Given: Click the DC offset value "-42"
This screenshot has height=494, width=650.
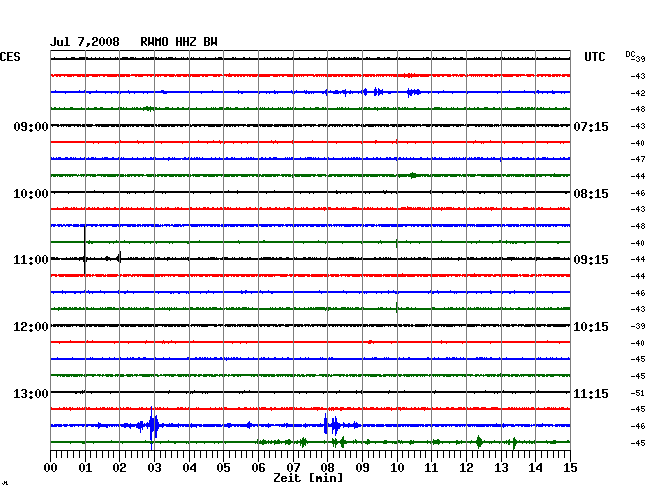Looking at the screenshot, I should point(638,93).
